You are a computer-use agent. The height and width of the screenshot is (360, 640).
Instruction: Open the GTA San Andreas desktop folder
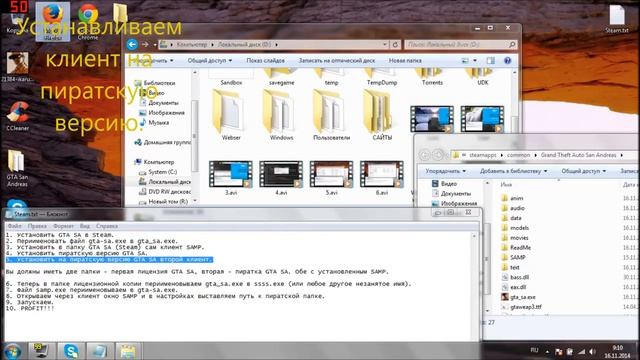17,168
